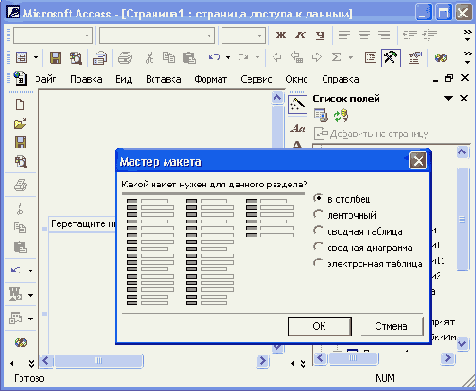Toggle italic formatting (К)

pyautogui.click(x=300, y=35)
